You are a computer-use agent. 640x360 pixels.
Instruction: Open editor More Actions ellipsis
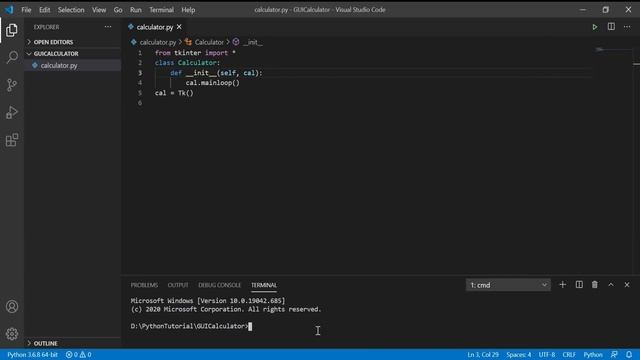click(627, 27)
